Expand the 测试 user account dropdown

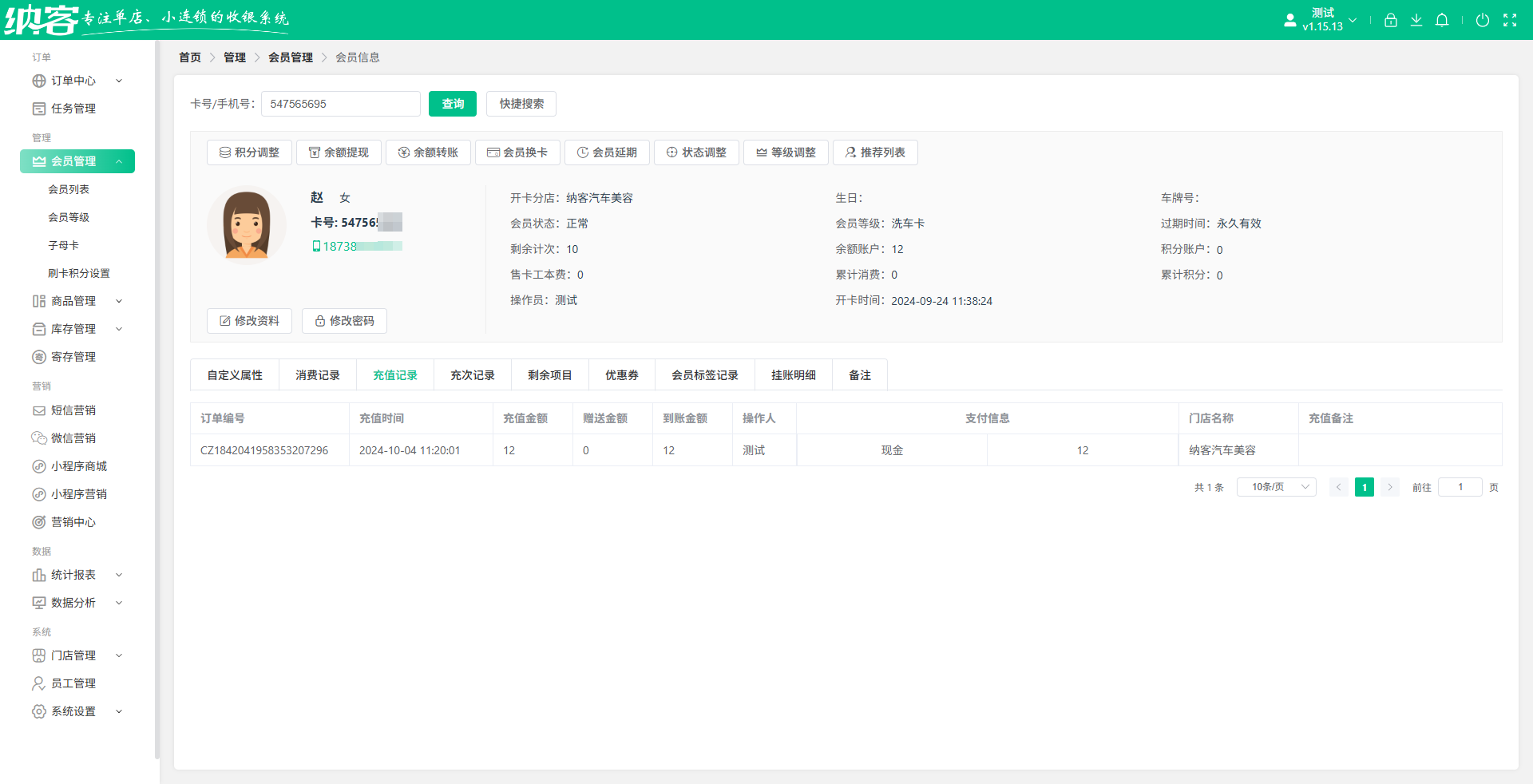1353,20
